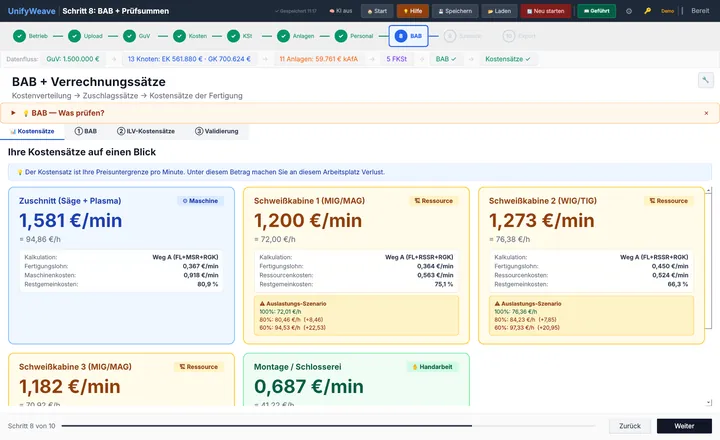The image size is (720, 440).
Task: Switch to the BAB tab
Action: (86, 131)
